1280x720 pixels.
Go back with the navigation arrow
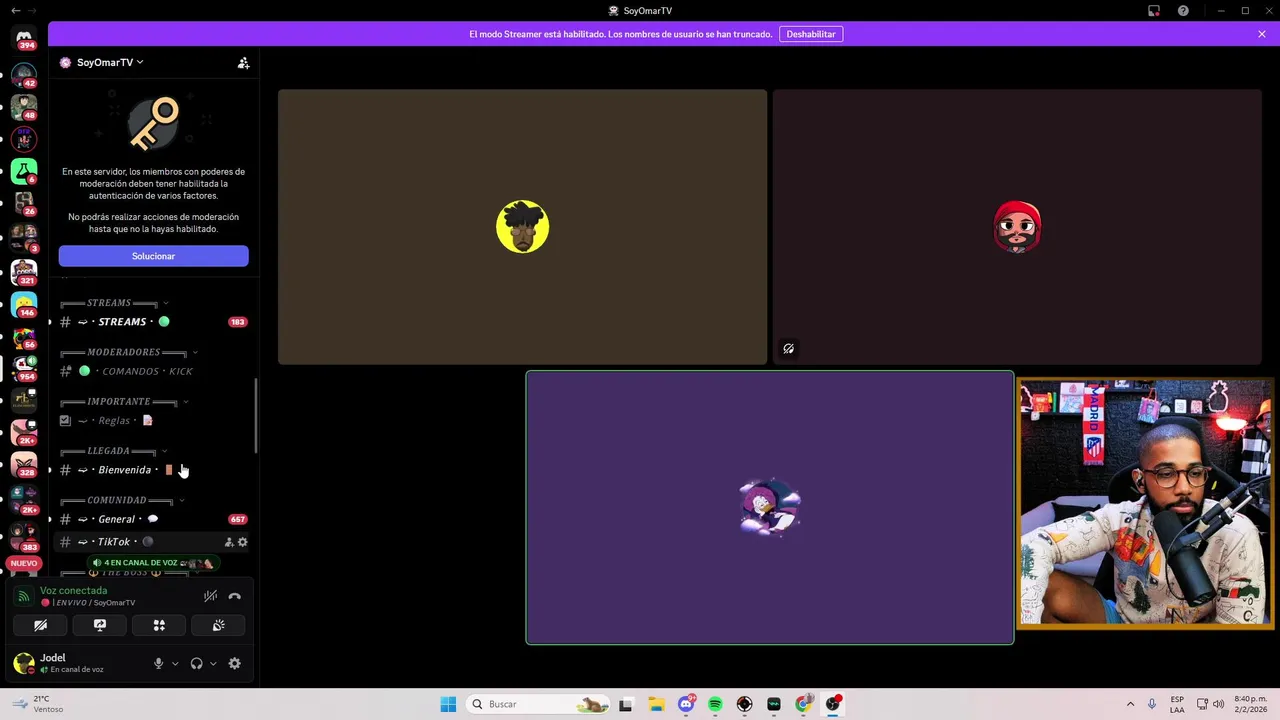[14, 10]
